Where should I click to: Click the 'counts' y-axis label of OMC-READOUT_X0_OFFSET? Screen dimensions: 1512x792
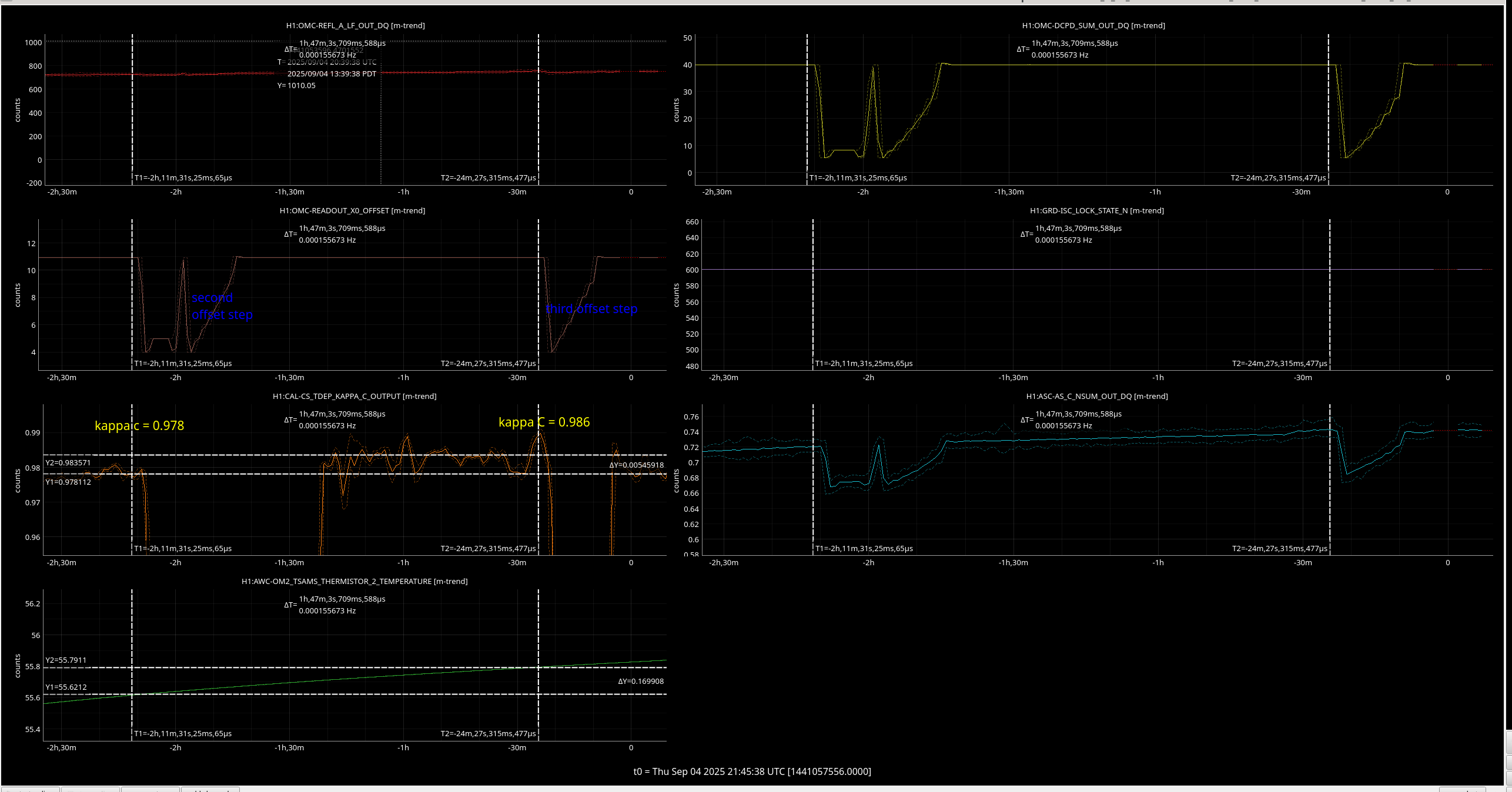click(x=18, y=295)
